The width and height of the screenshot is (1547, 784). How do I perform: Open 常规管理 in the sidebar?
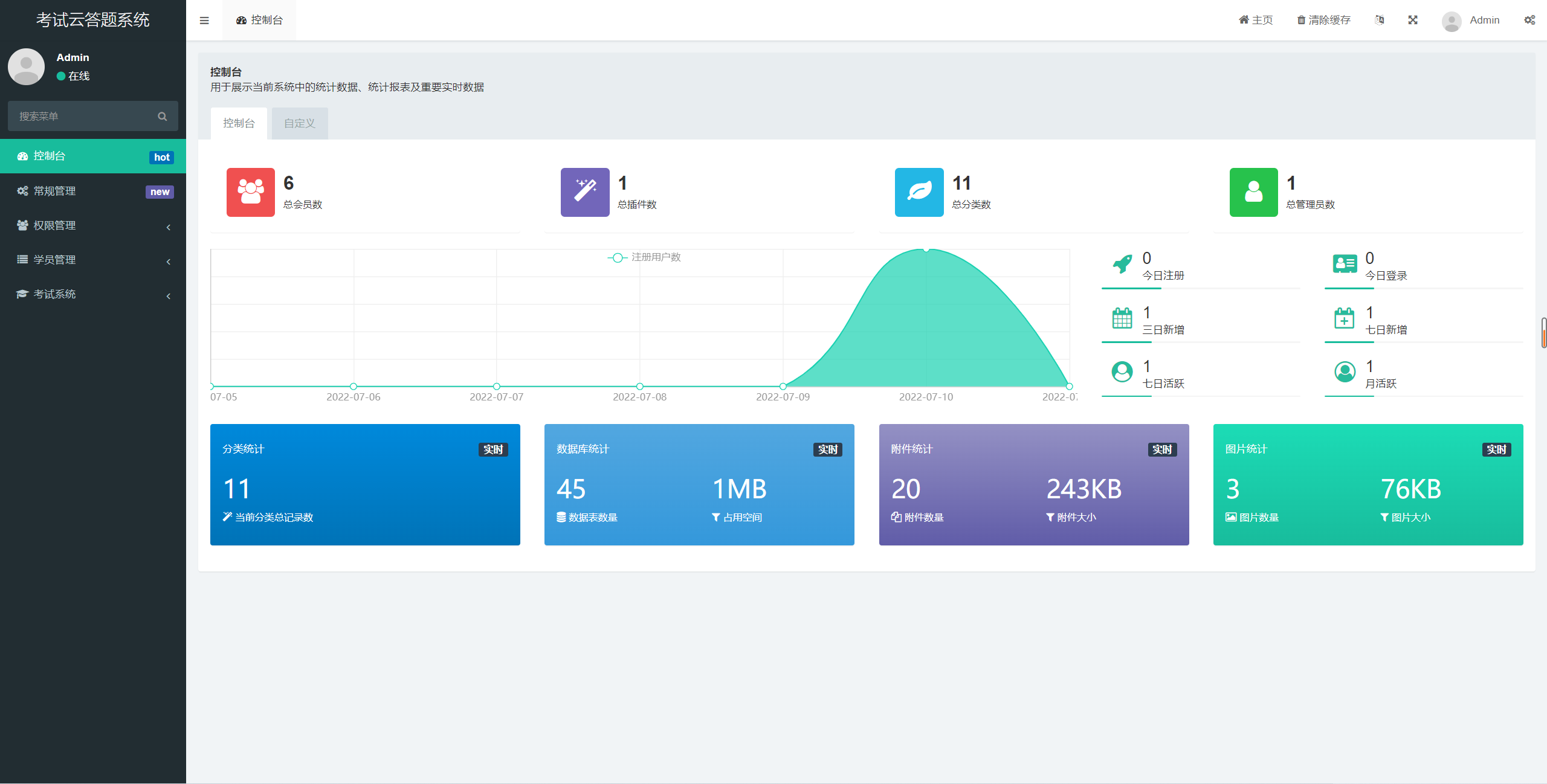[x=93, y=191]
